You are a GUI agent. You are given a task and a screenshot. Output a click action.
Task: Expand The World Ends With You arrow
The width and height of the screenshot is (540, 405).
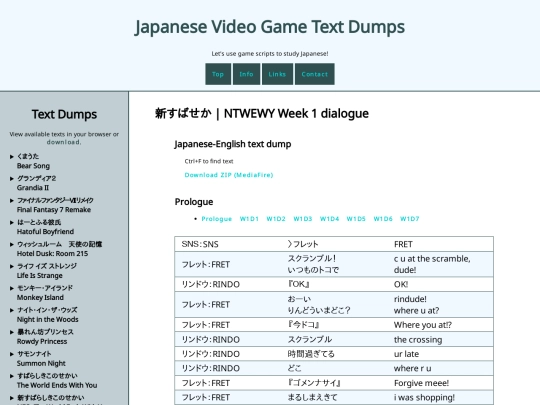coord(12,376)
